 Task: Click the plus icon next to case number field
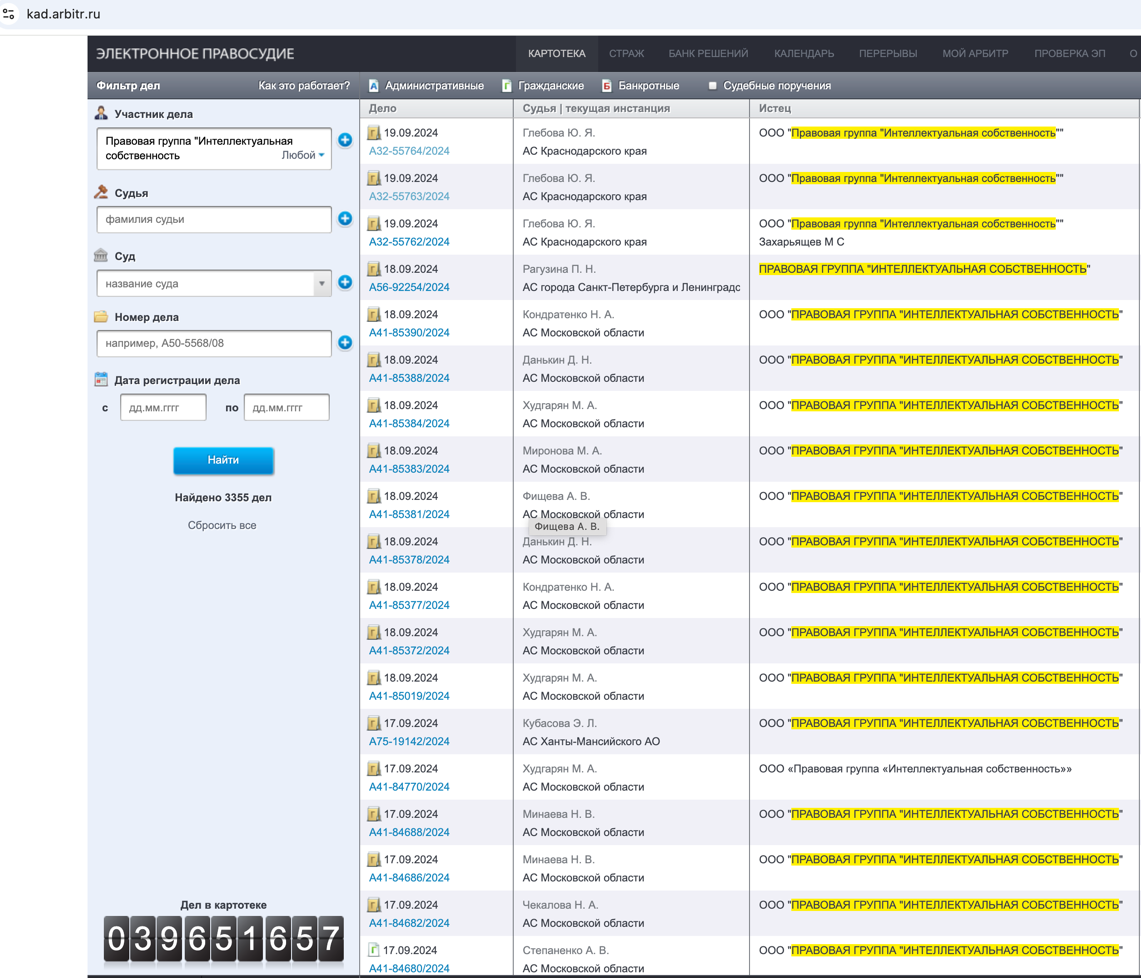point(345,342)
